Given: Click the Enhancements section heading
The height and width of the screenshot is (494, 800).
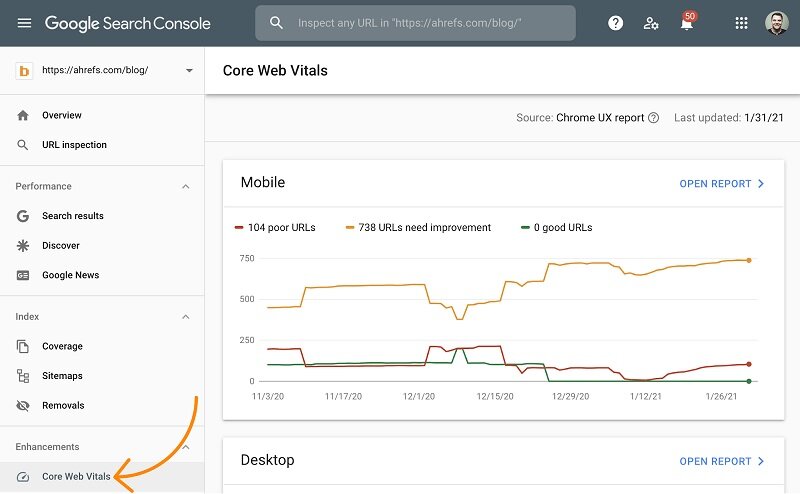Looking at the screenshot, I should 47,447.
